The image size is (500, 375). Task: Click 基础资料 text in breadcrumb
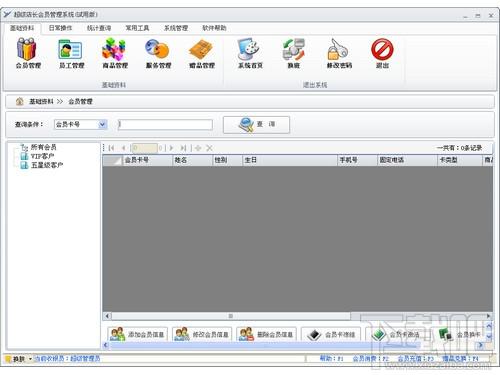click(x=41, y=101)
